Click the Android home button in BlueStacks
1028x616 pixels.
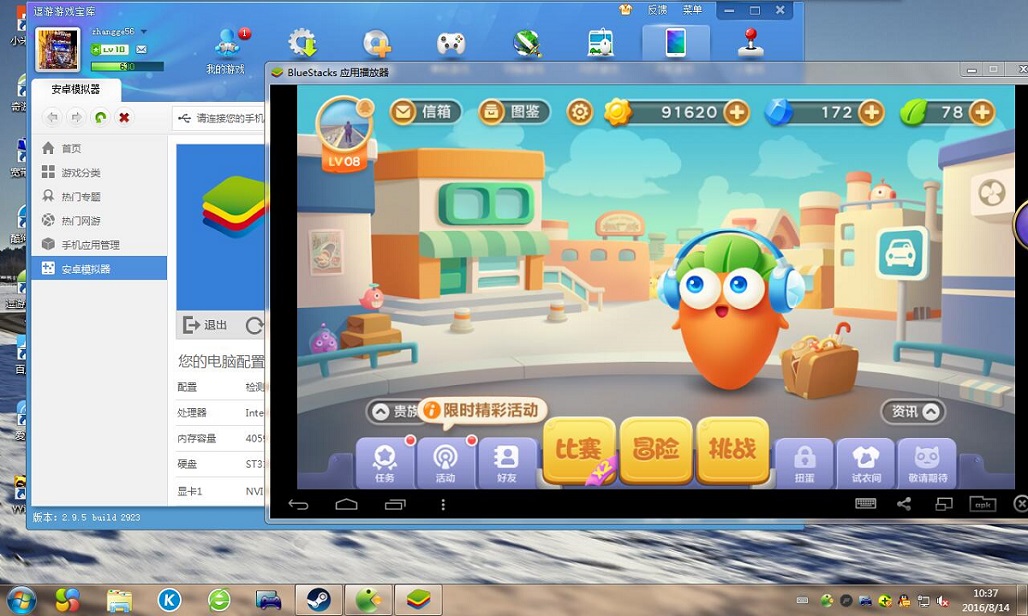click(x=346, y=504)
